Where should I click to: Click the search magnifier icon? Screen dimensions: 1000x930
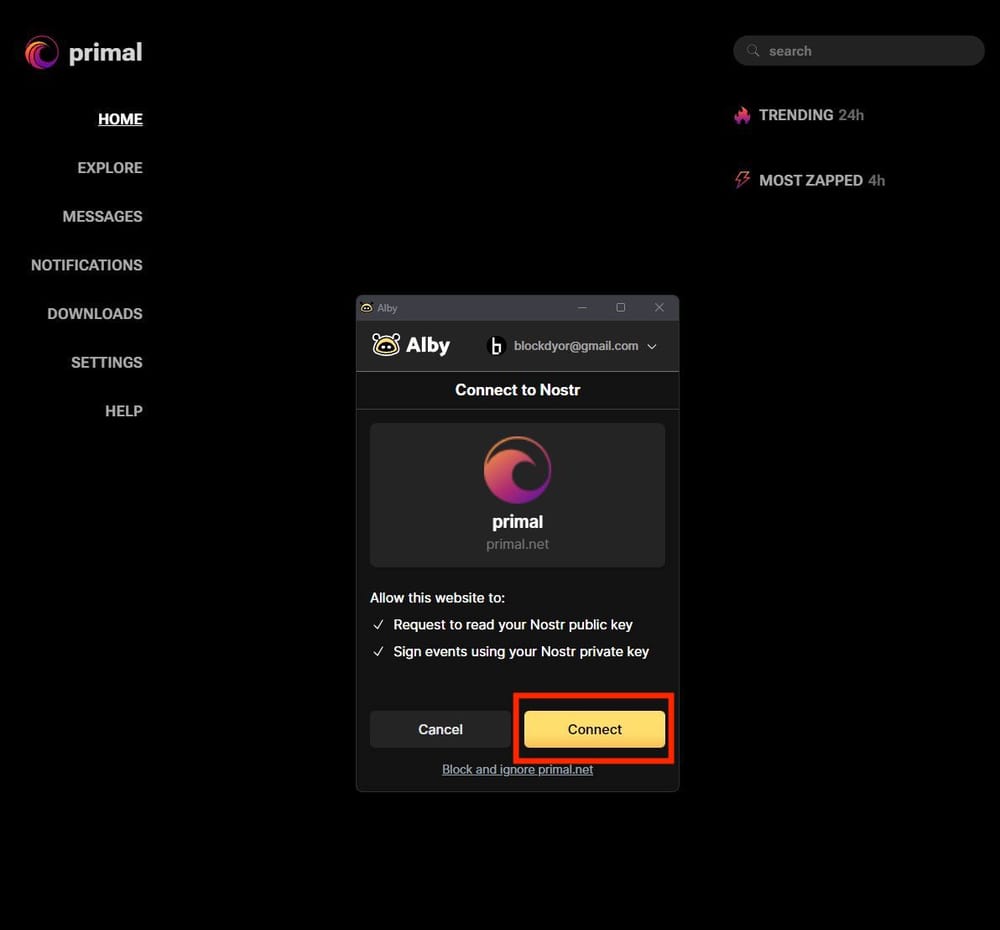point(752,50)
